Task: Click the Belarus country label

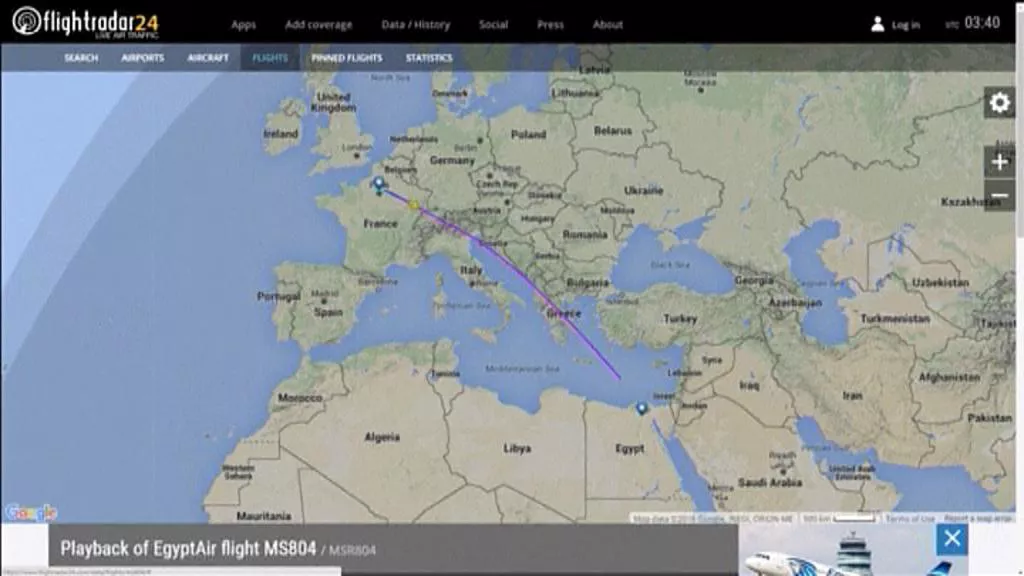Action: coord(613,131)
